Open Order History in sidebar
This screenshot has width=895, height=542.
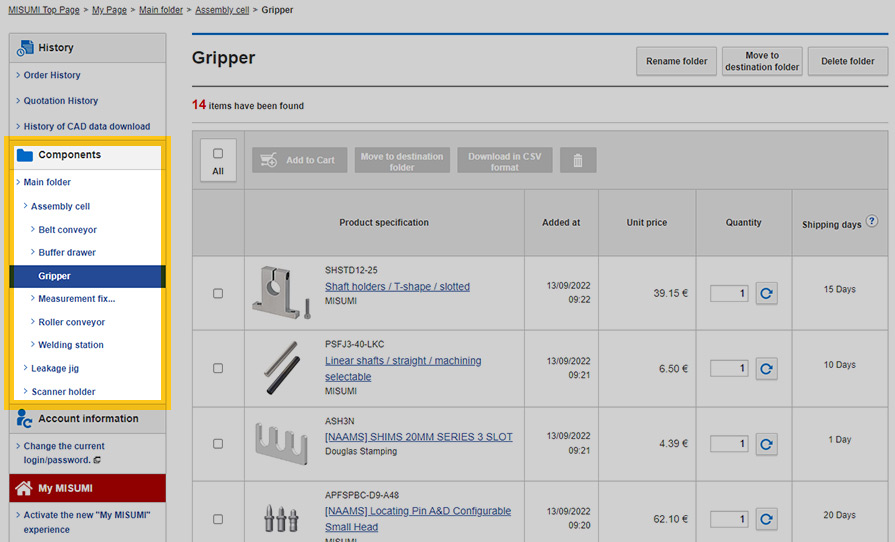coord(52,75)
